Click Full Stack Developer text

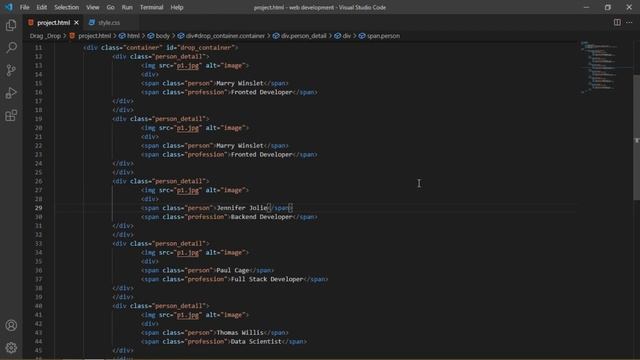tap(267, 279)
